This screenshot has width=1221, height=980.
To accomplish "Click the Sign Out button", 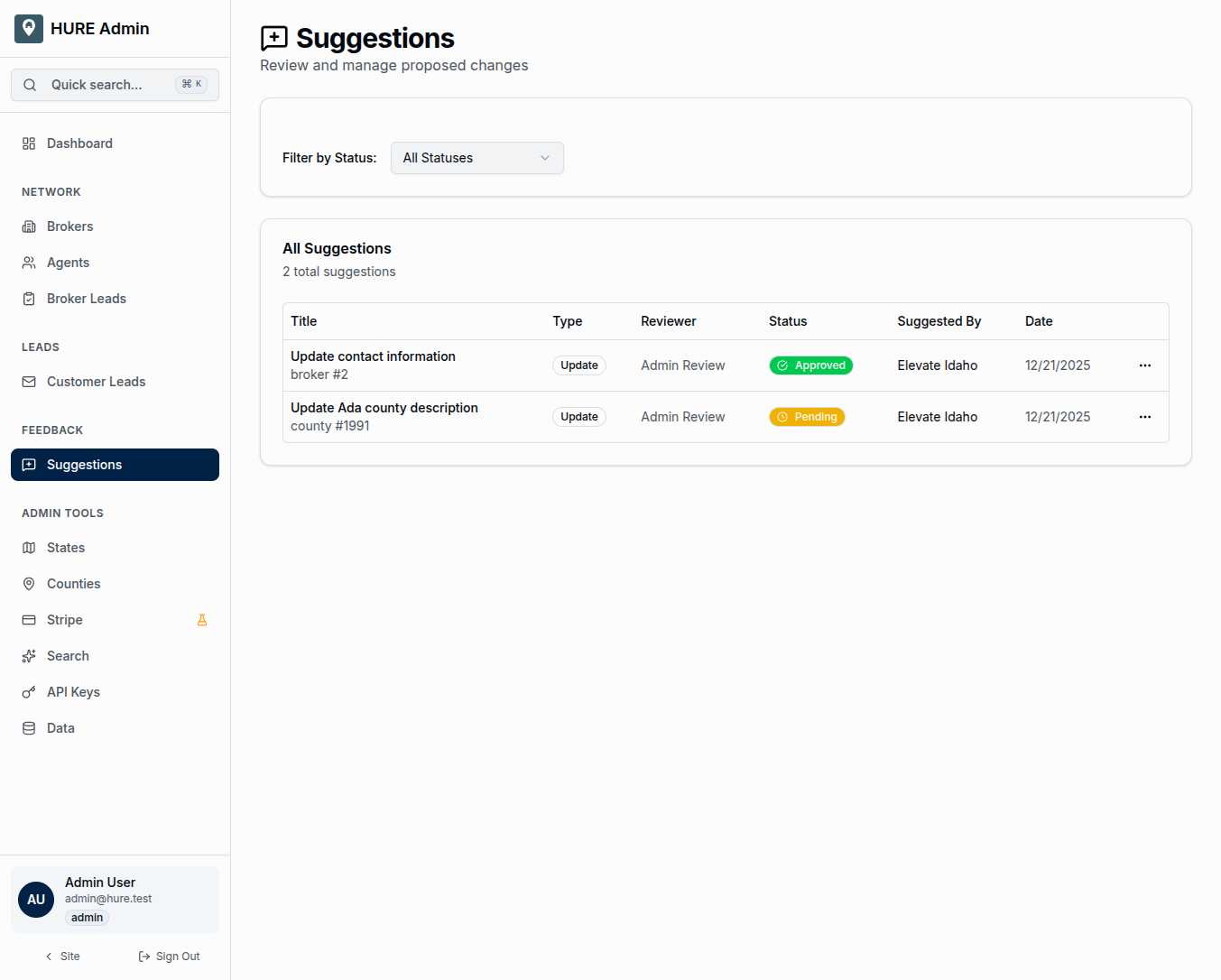I will [x=169, y=957].
